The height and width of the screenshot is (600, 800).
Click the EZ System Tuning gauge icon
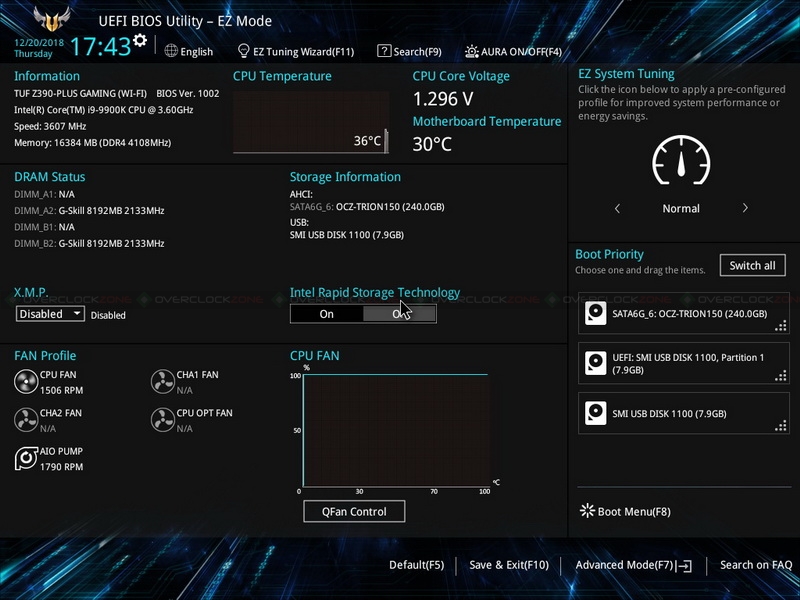click(681, 160)
